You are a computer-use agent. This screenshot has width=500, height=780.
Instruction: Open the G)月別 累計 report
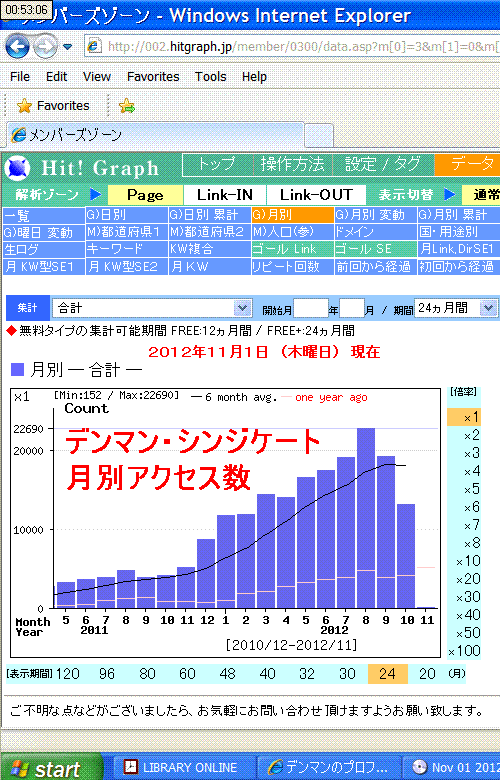coord(459,215)
